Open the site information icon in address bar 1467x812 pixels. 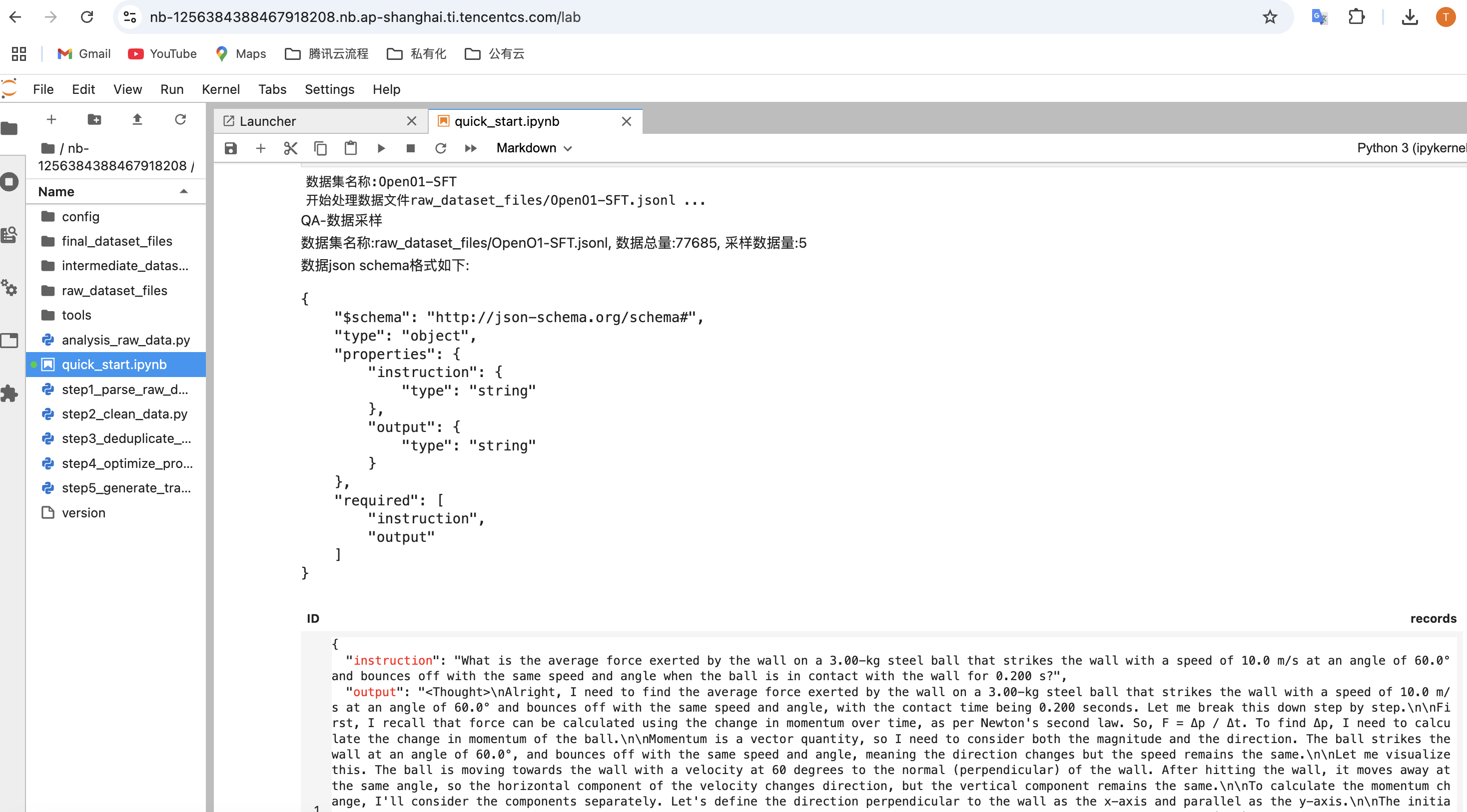[130, 17]
